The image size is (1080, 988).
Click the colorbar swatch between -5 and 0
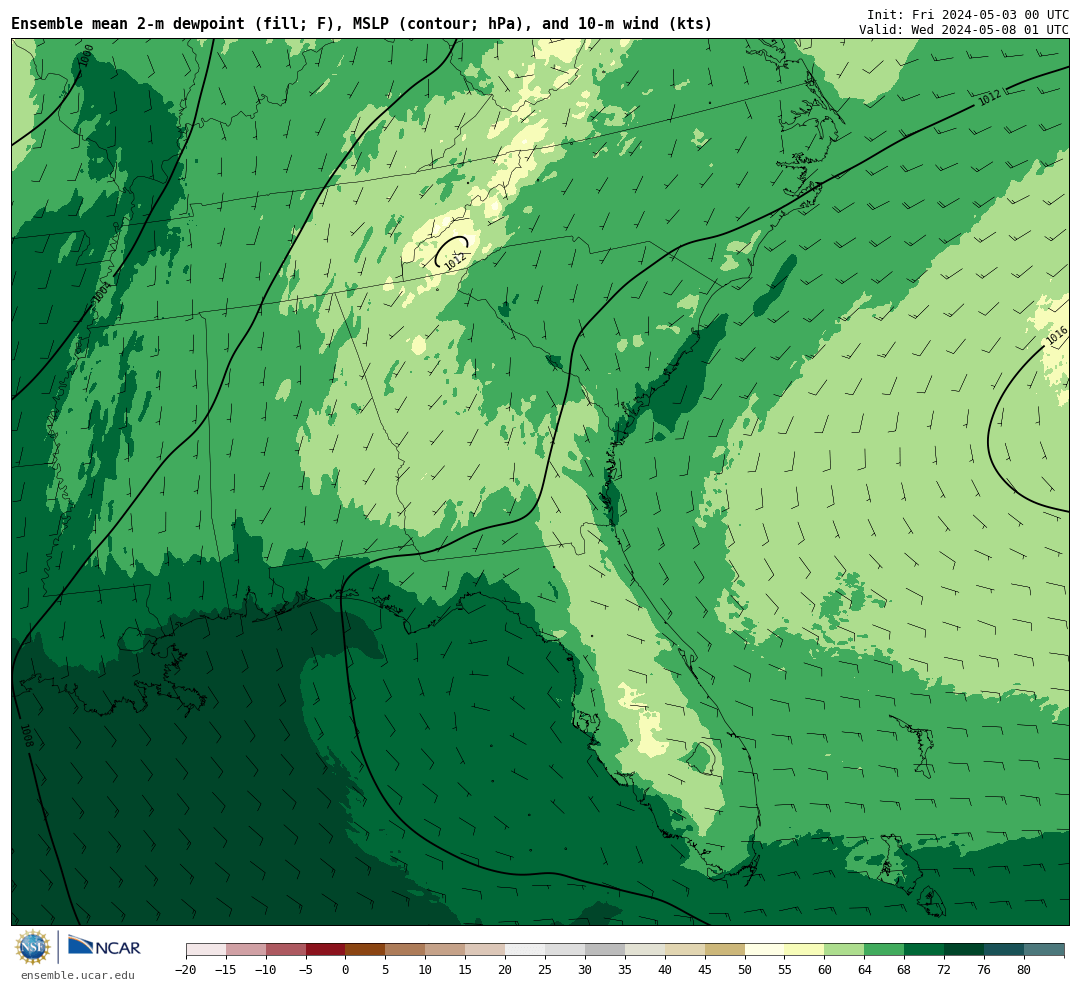[326, 950]
